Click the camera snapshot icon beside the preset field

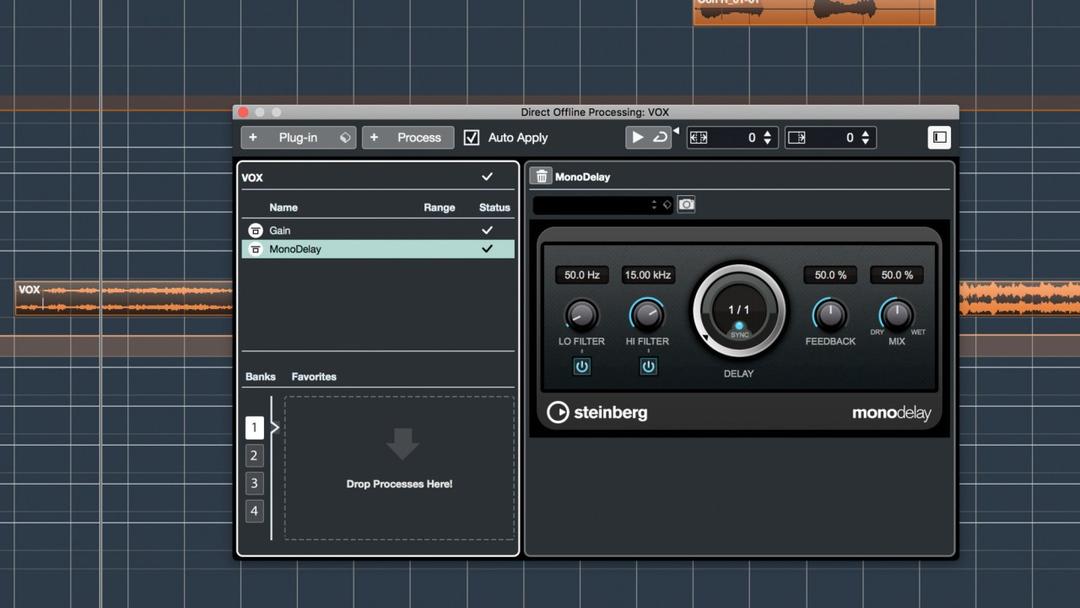686,204
